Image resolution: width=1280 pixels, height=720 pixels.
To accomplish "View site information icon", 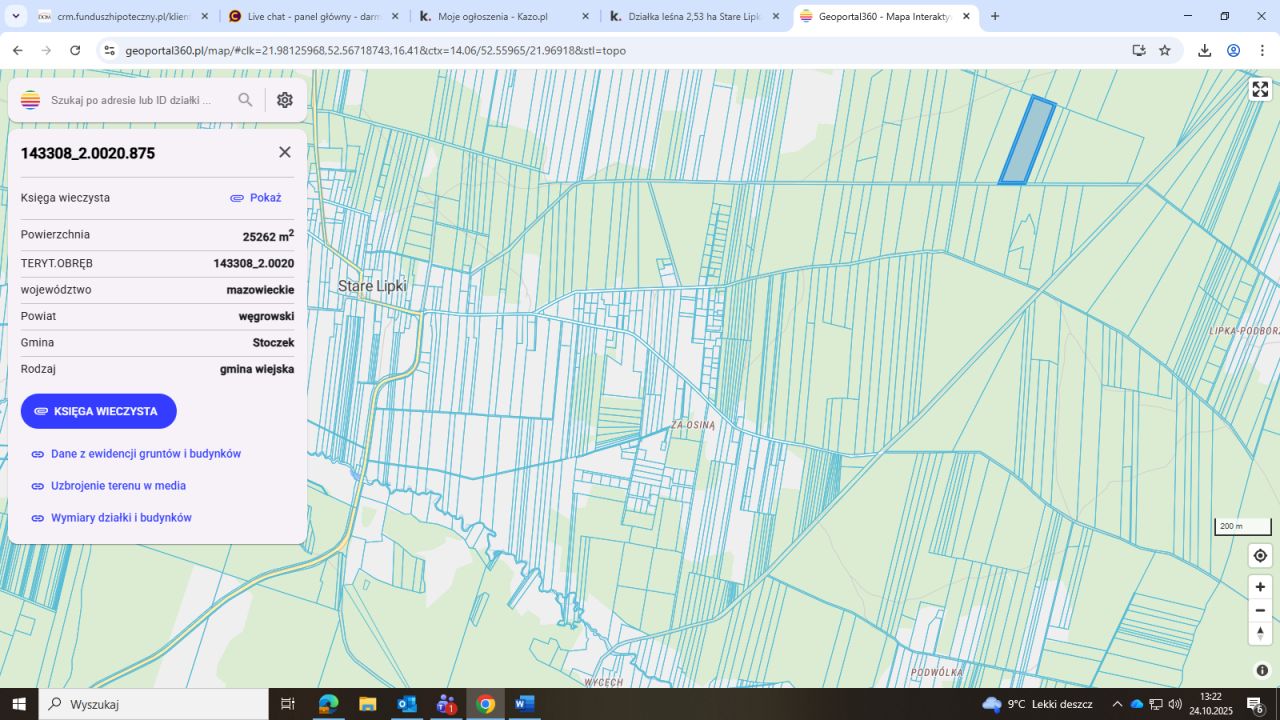I will point(109,50).
